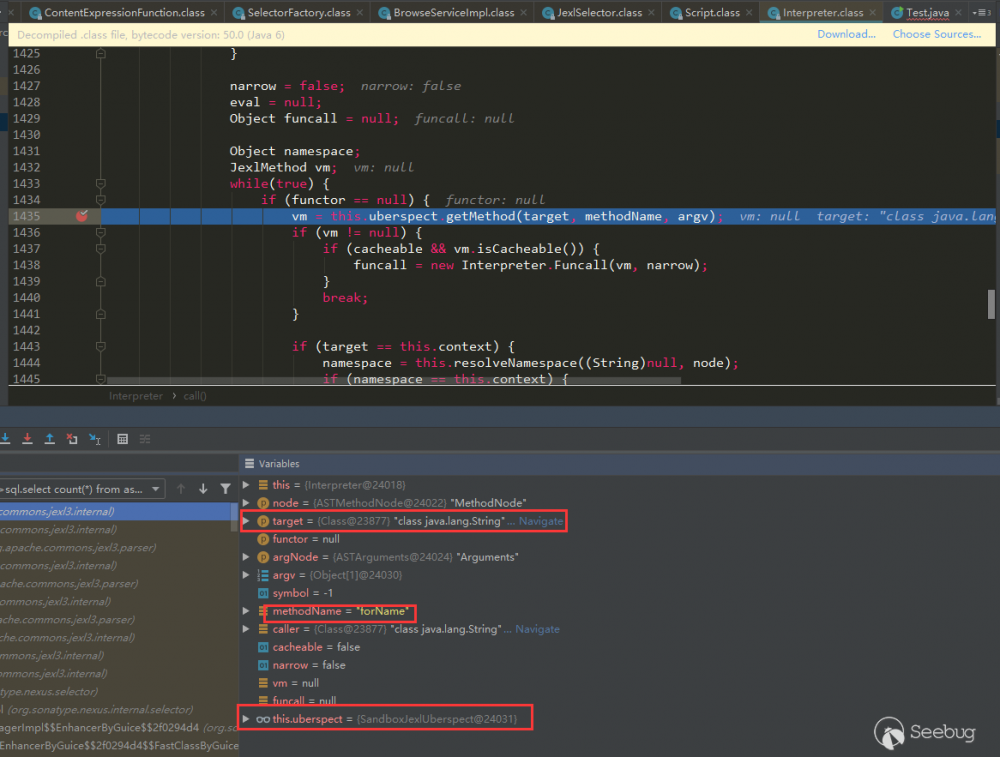Click the Choose Sources... link
1000x757 pixels.
point(936,34)
